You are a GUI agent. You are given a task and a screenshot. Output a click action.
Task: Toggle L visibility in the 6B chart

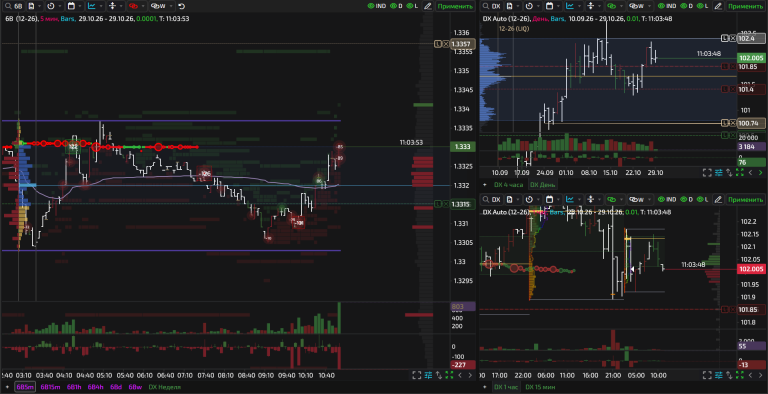pyautogui.click(x=413, y=6)
